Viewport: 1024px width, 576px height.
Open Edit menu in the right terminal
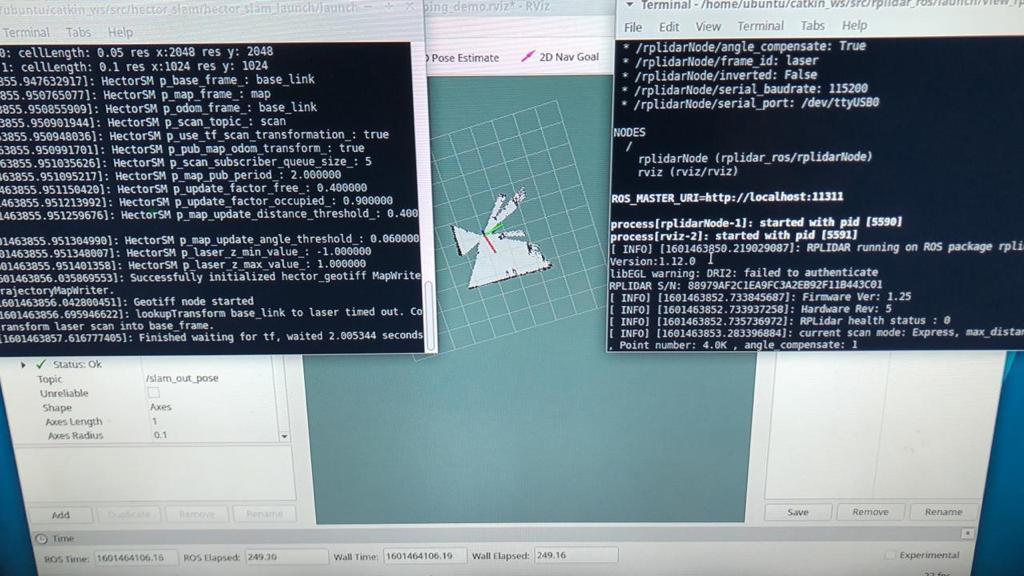click(668, 27)
